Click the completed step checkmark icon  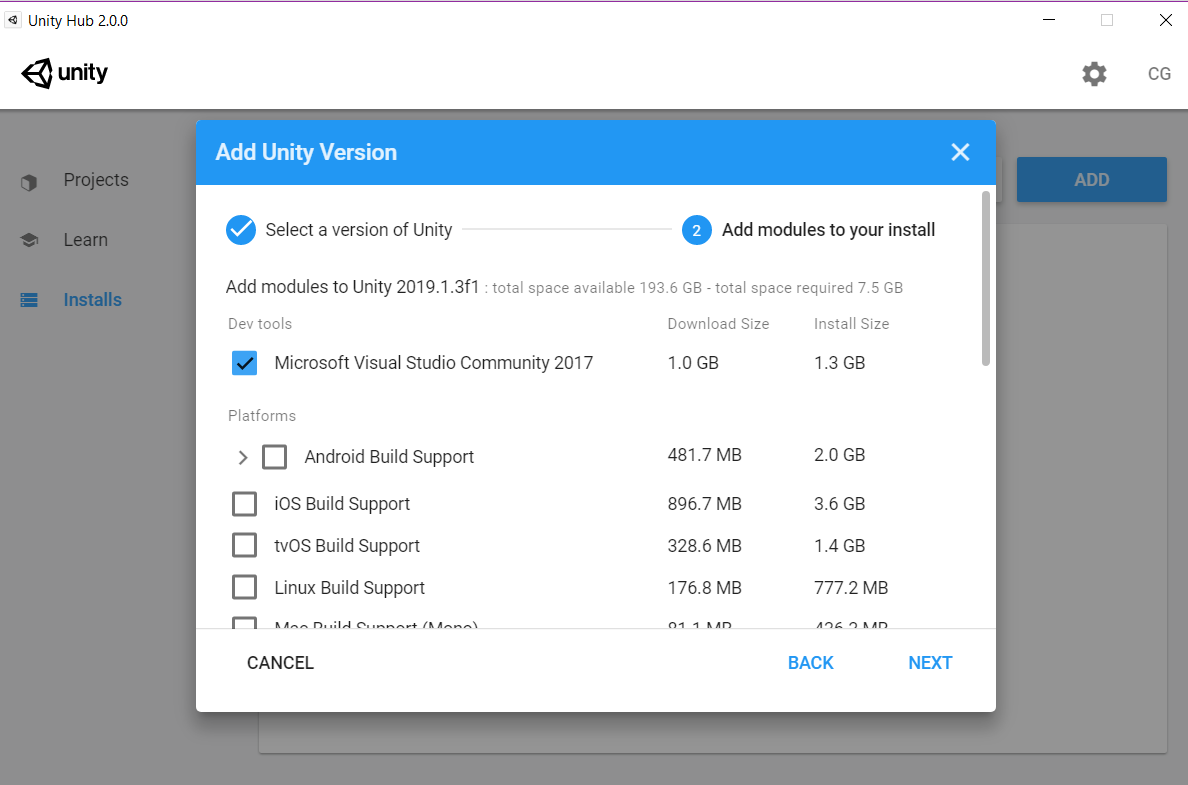[241, 230]
